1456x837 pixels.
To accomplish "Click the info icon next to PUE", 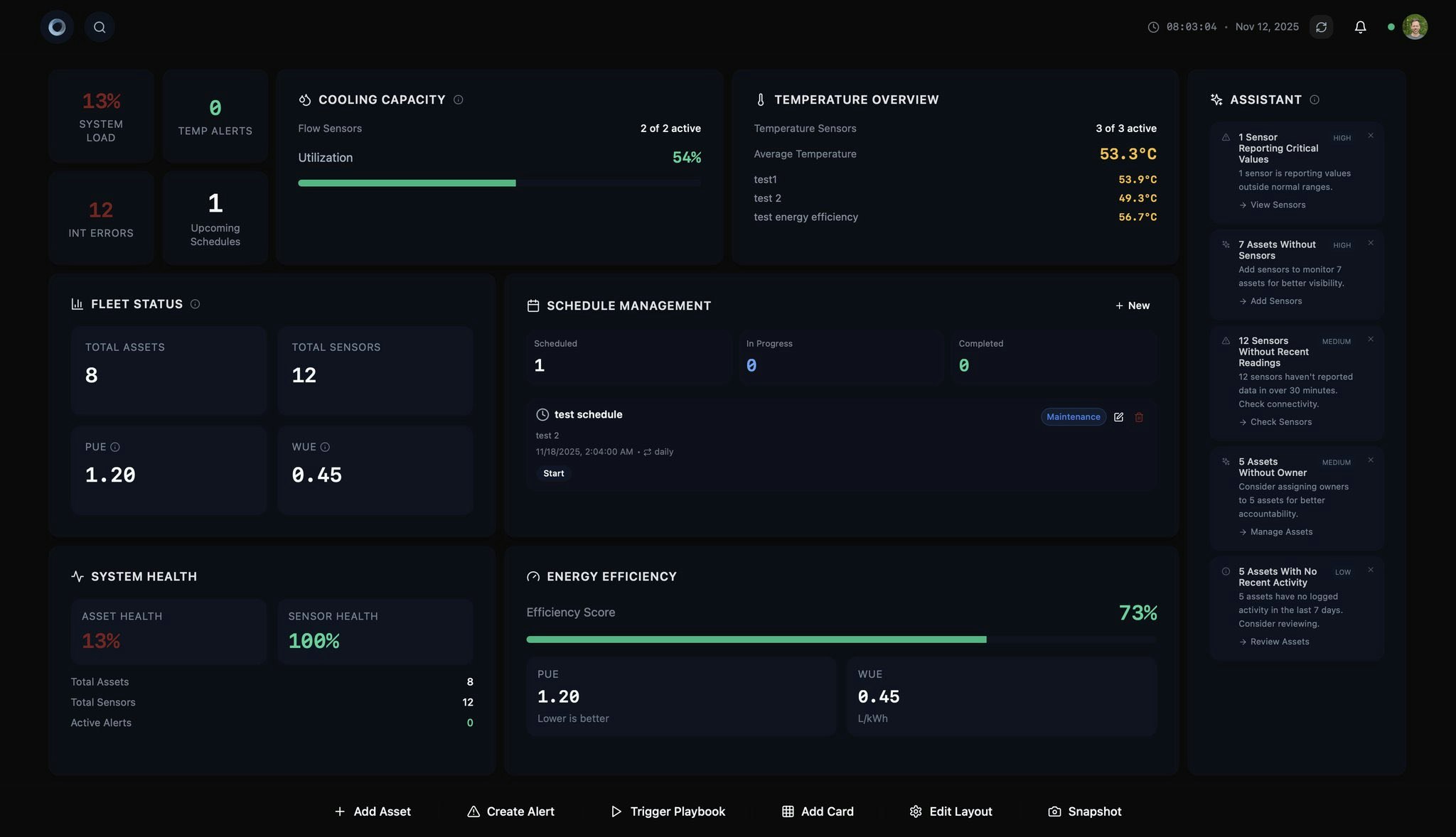I will click(115, 447).
